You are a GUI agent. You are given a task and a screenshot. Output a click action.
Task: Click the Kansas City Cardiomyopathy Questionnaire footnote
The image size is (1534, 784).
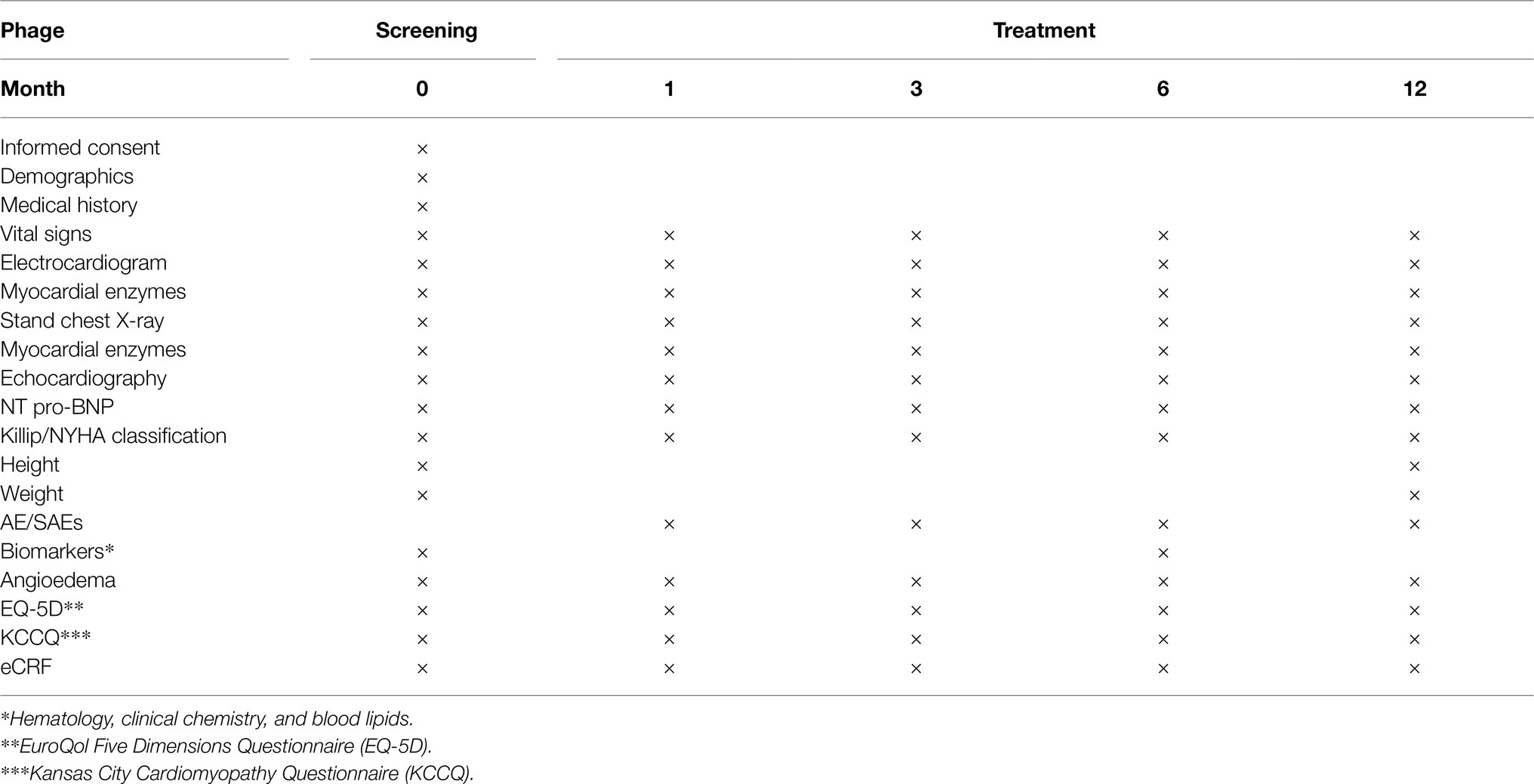[x=237, y=773]
